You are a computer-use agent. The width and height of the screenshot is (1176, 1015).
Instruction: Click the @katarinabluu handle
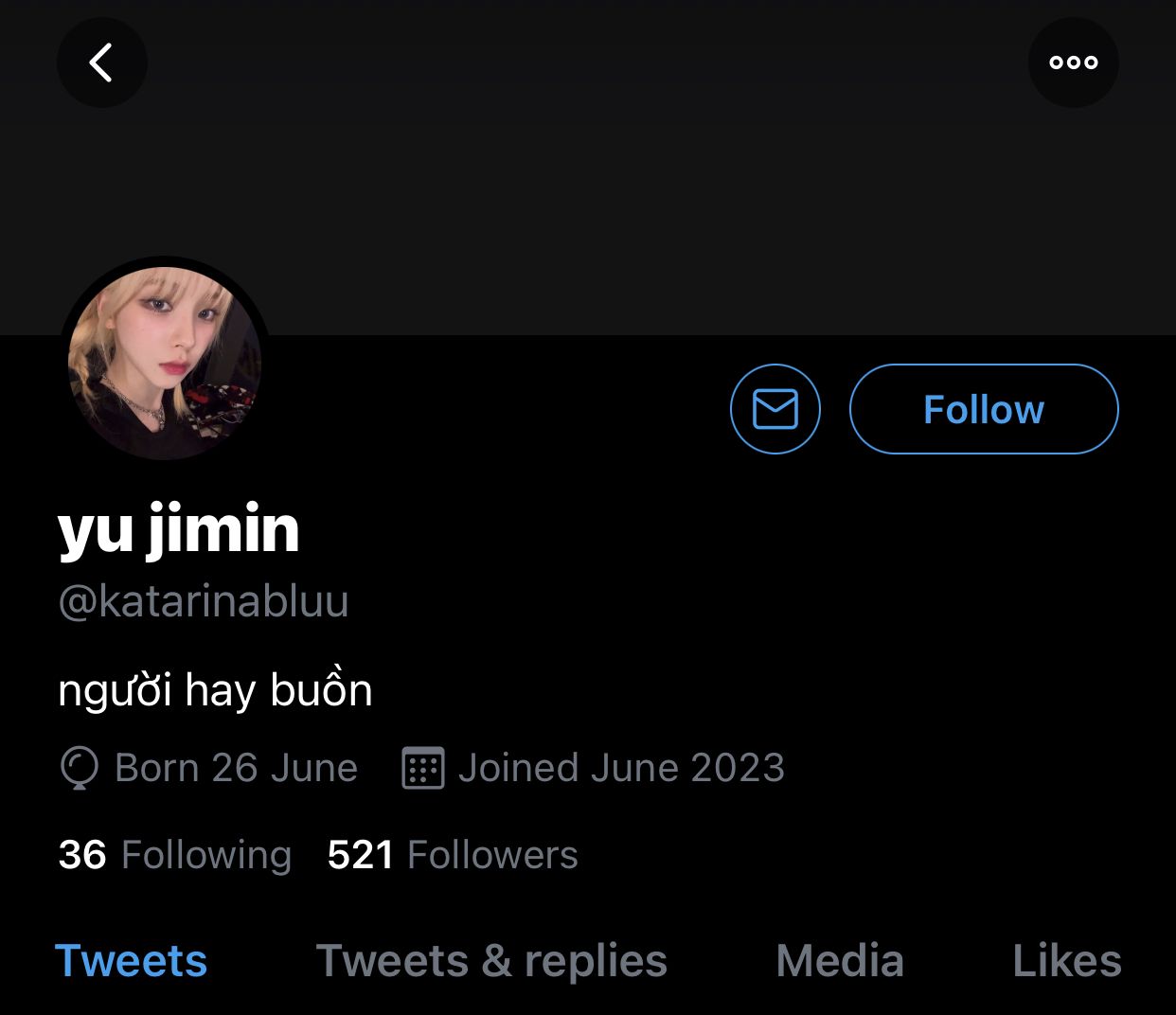(204, 601)
